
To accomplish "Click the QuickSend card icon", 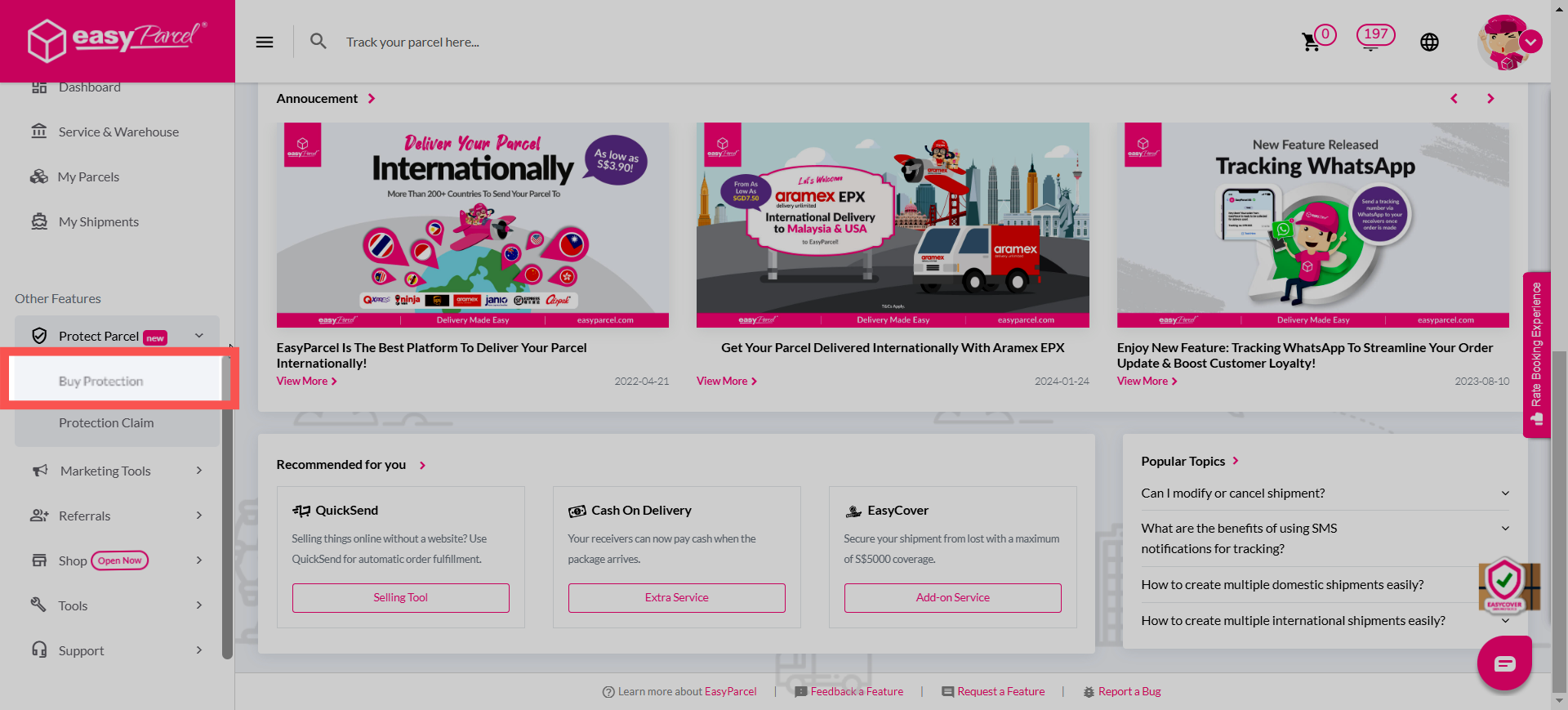I will click(x=301, y=511).
